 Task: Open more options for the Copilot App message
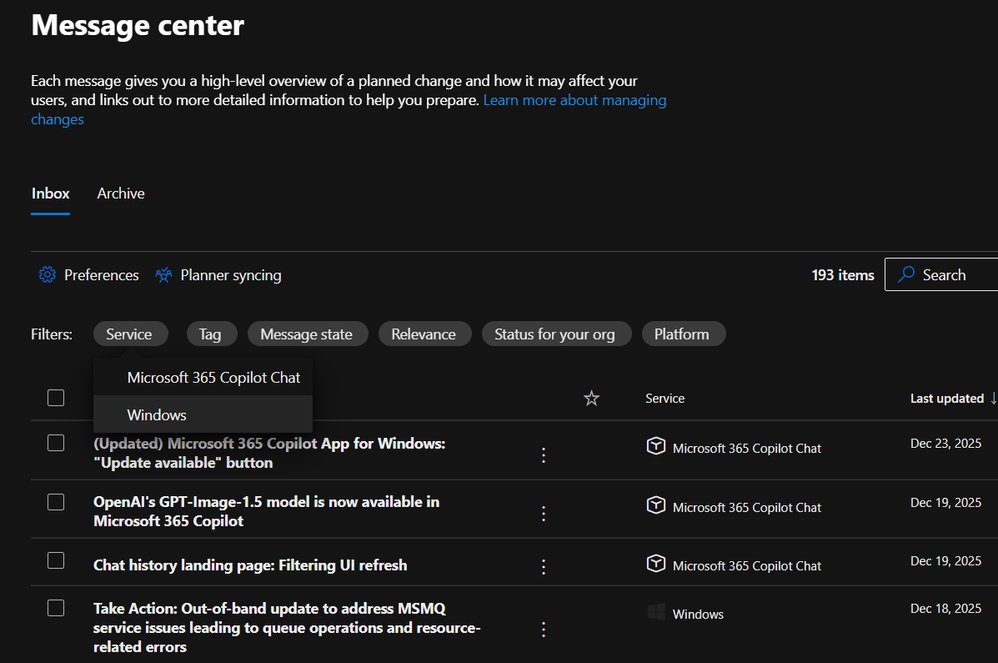click(x=543, y=454)
